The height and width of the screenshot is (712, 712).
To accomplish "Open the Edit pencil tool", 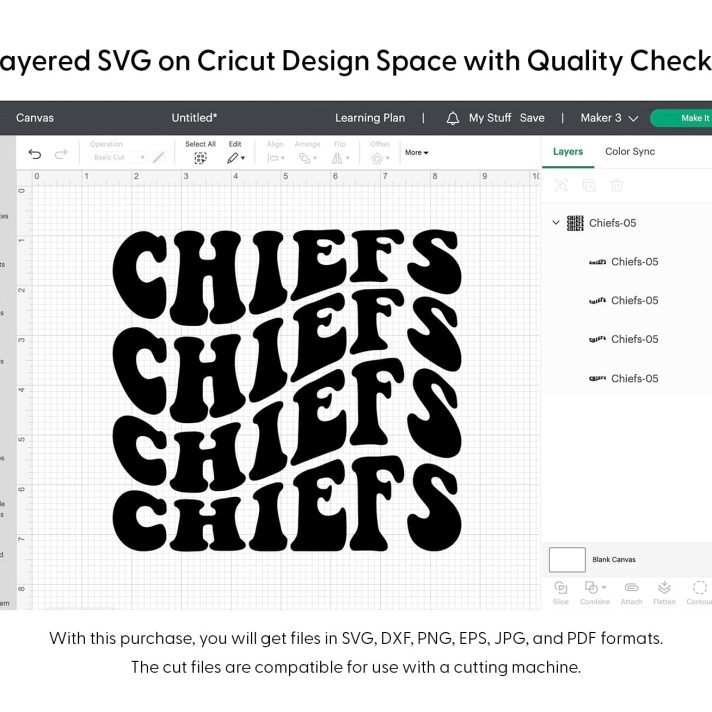I will tap(232, 158).
